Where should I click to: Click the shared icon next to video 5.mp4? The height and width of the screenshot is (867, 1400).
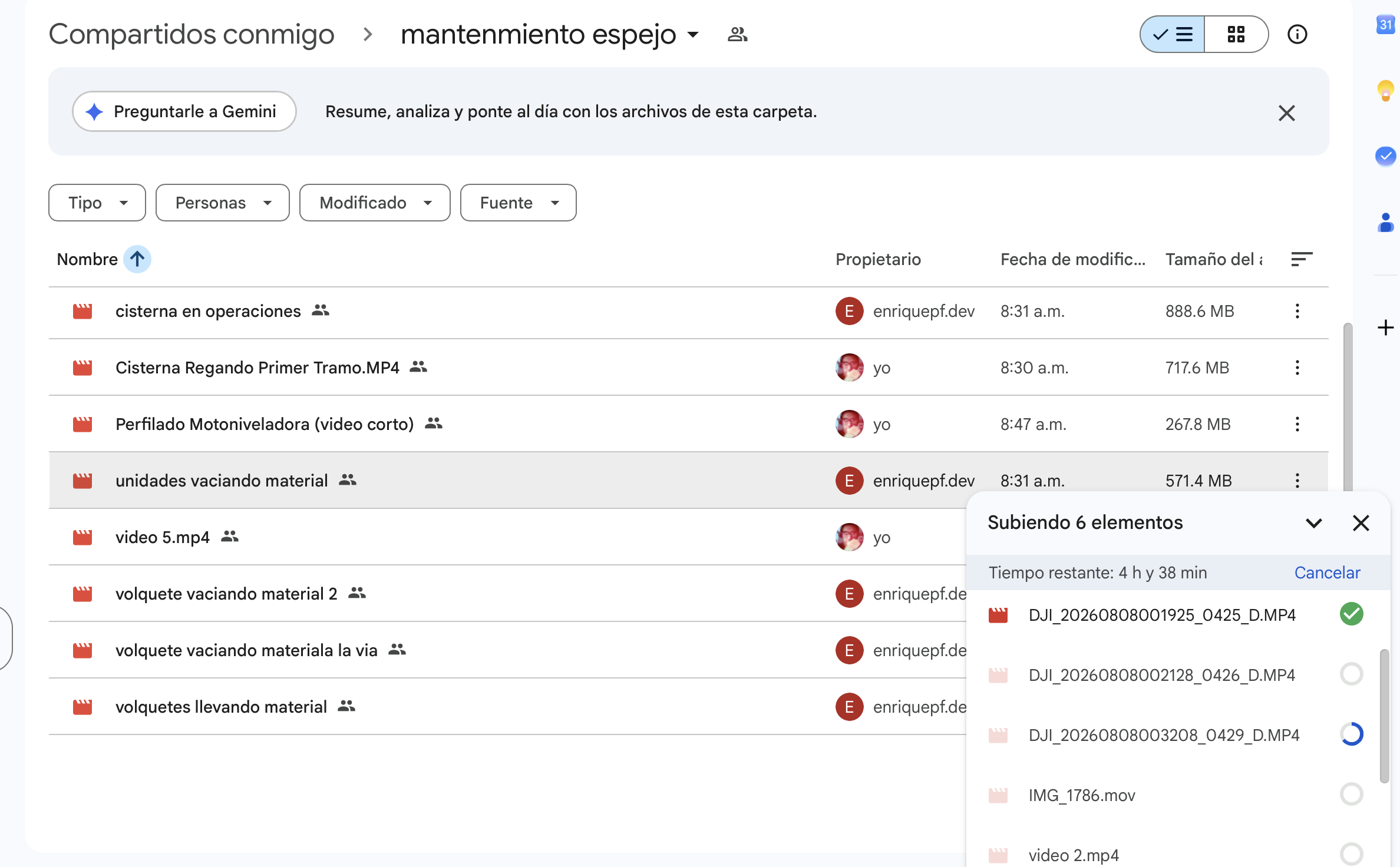(x=230, y=536)
